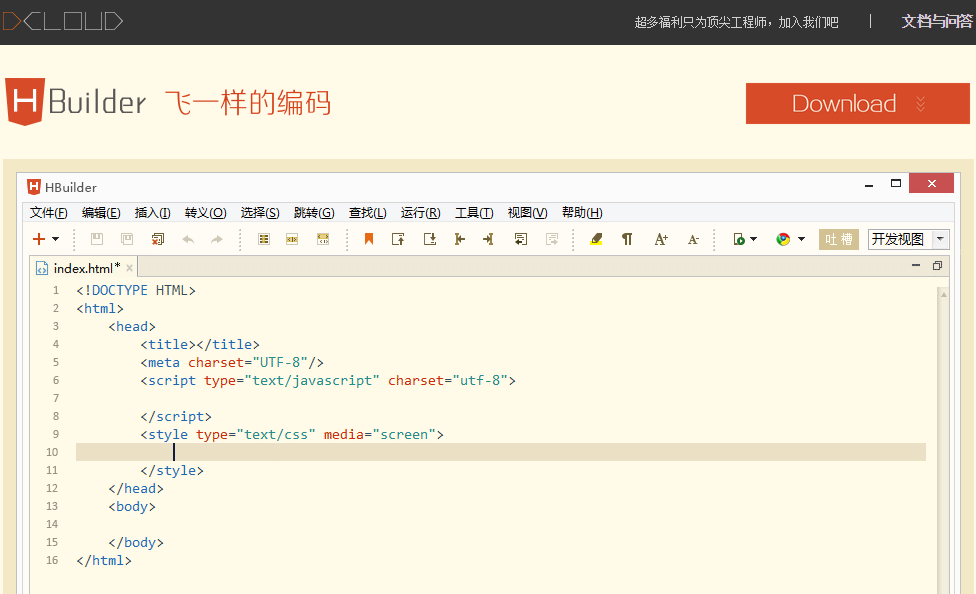Click the <body> opening tag
This screenshot has width=976, height=594.
click(132, 507)
